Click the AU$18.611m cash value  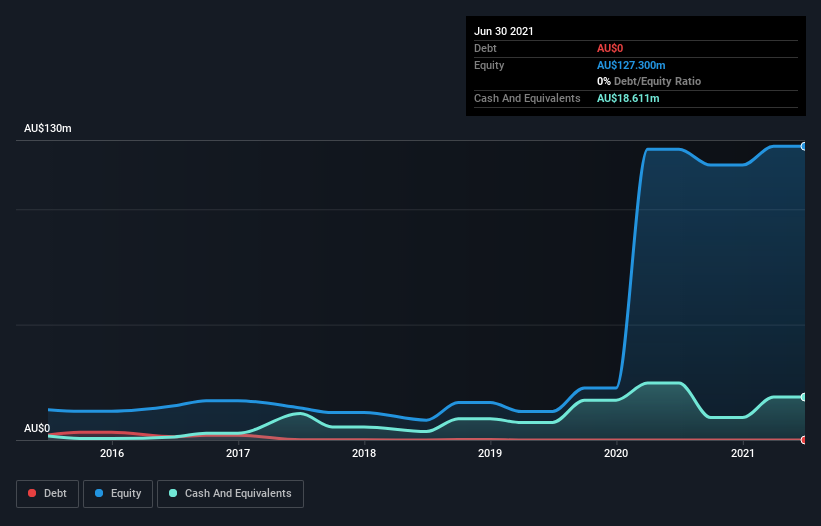tap(628, 98)
